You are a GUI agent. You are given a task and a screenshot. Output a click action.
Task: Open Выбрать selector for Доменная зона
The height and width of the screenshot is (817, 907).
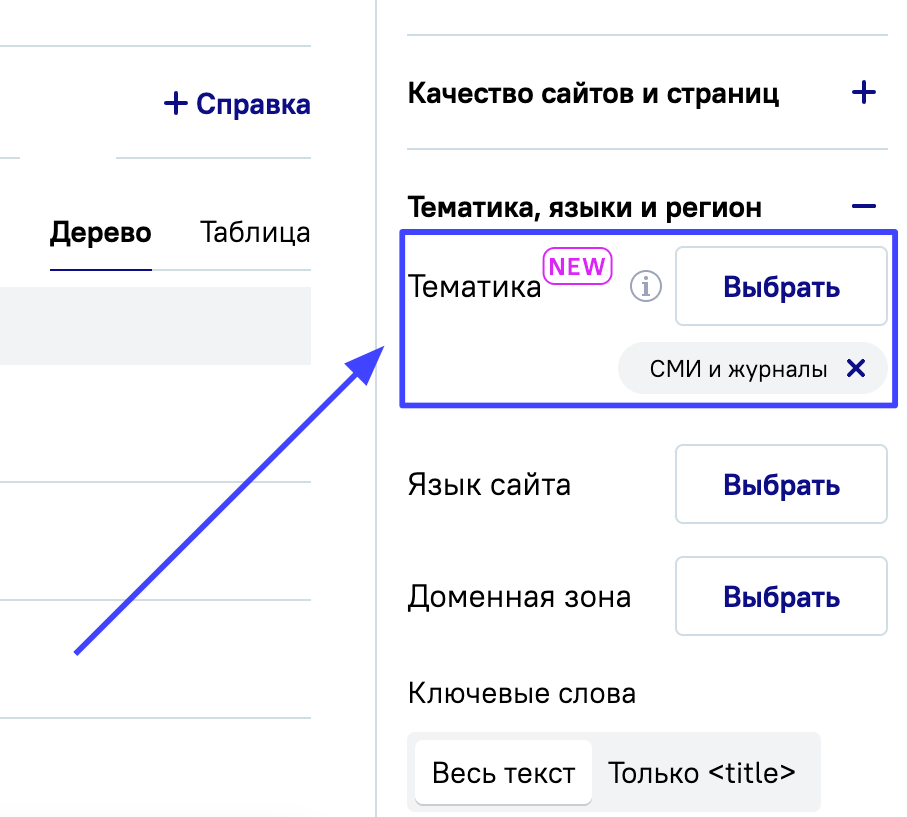coord(781,597)
